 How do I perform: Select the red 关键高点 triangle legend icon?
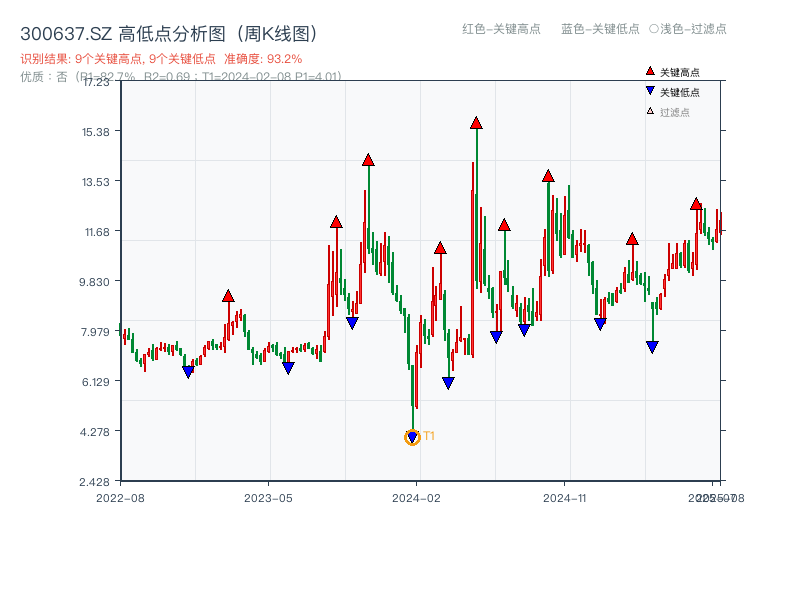click(649, 71)
